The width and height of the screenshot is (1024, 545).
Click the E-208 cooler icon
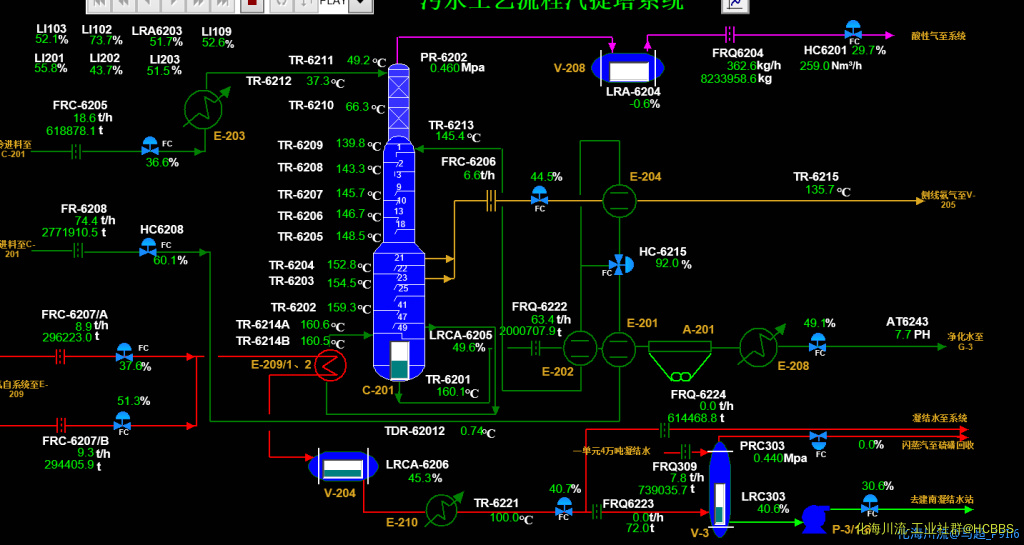point(760,346)
